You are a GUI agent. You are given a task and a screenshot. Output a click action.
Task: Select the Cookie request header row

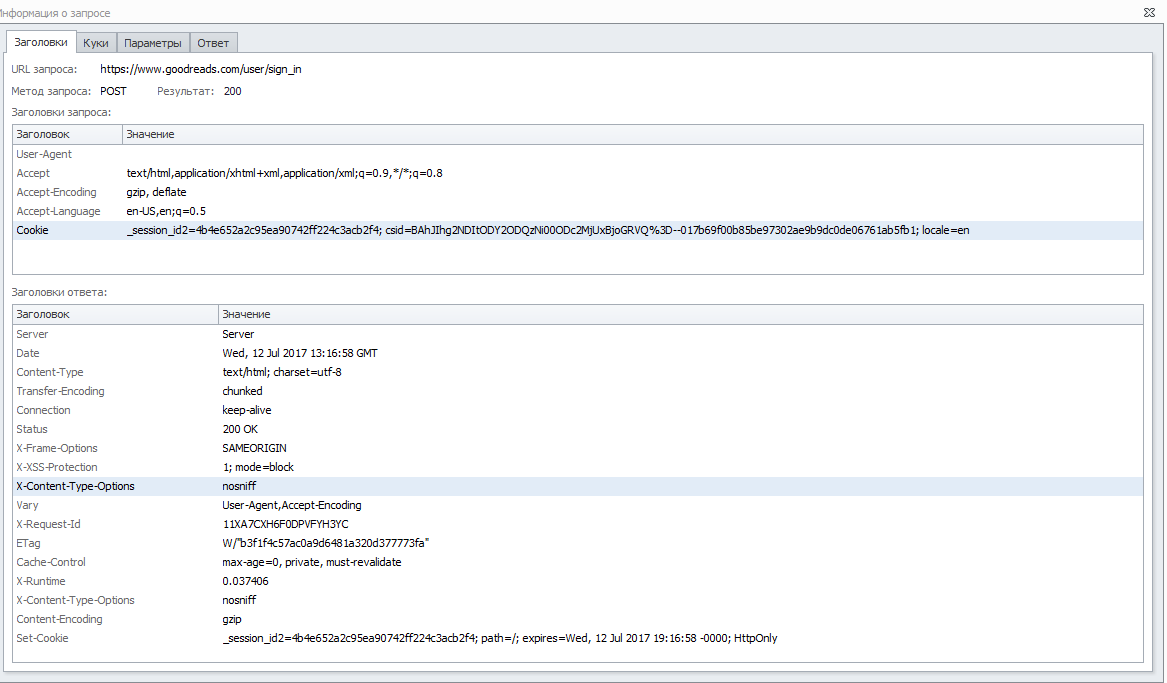(x=32, y=230)
